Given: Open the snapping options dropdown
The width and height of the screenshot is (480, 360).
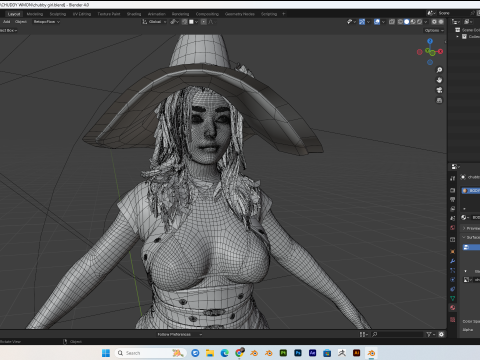Looking at the screenshot, I should pos(193,22).
